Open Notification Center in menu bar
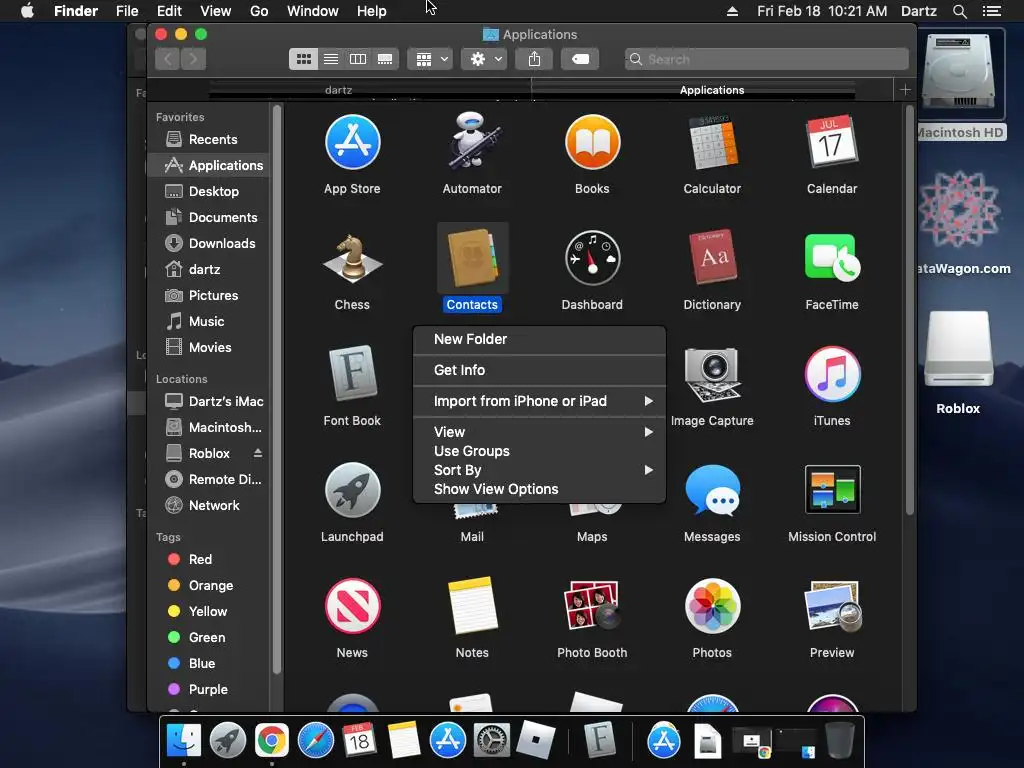Image resolution: width=1024 pixels, height=768 pixels. click(992, 11)
